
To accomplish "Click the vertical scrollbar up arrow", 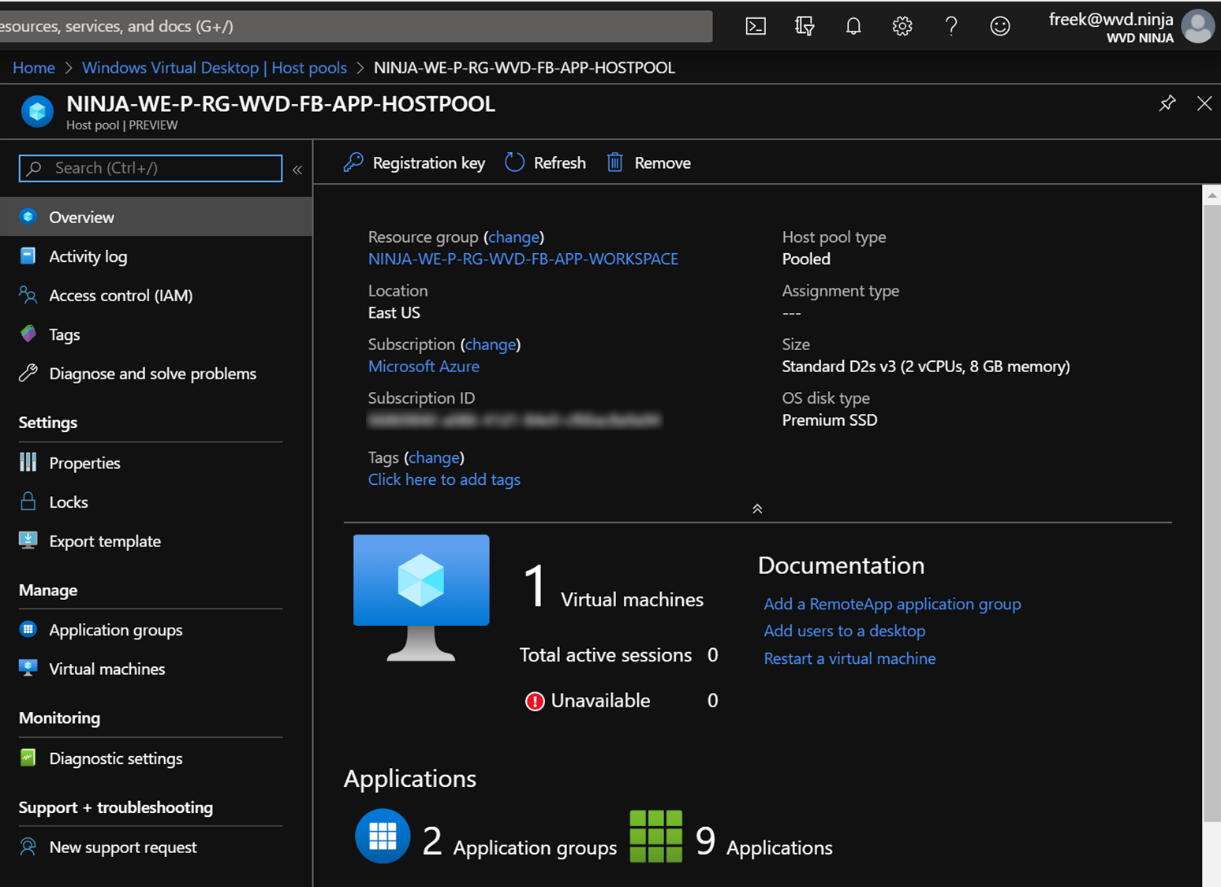I will pyautogui.click(x=1212, y=196).
